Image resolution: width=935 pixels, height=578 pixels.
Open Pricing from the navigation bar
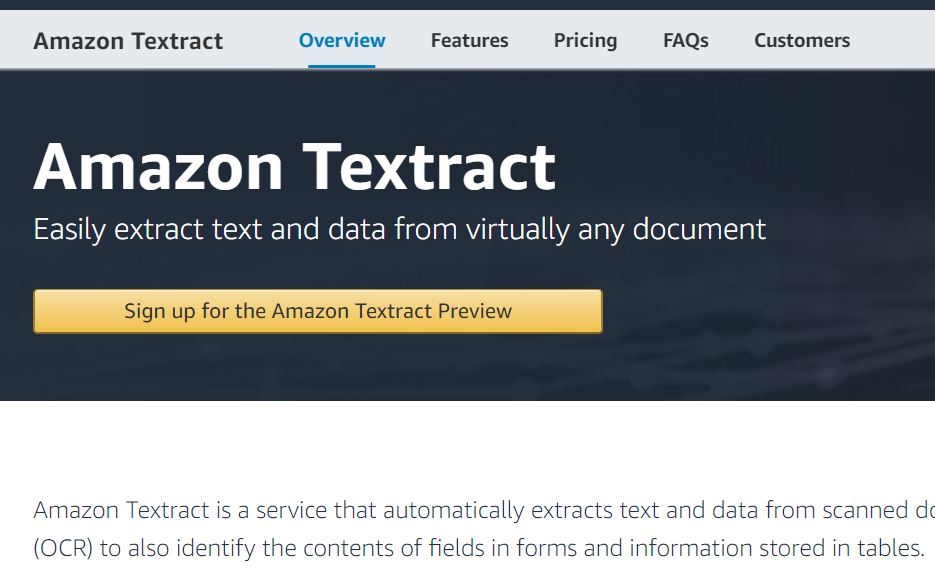585,40
